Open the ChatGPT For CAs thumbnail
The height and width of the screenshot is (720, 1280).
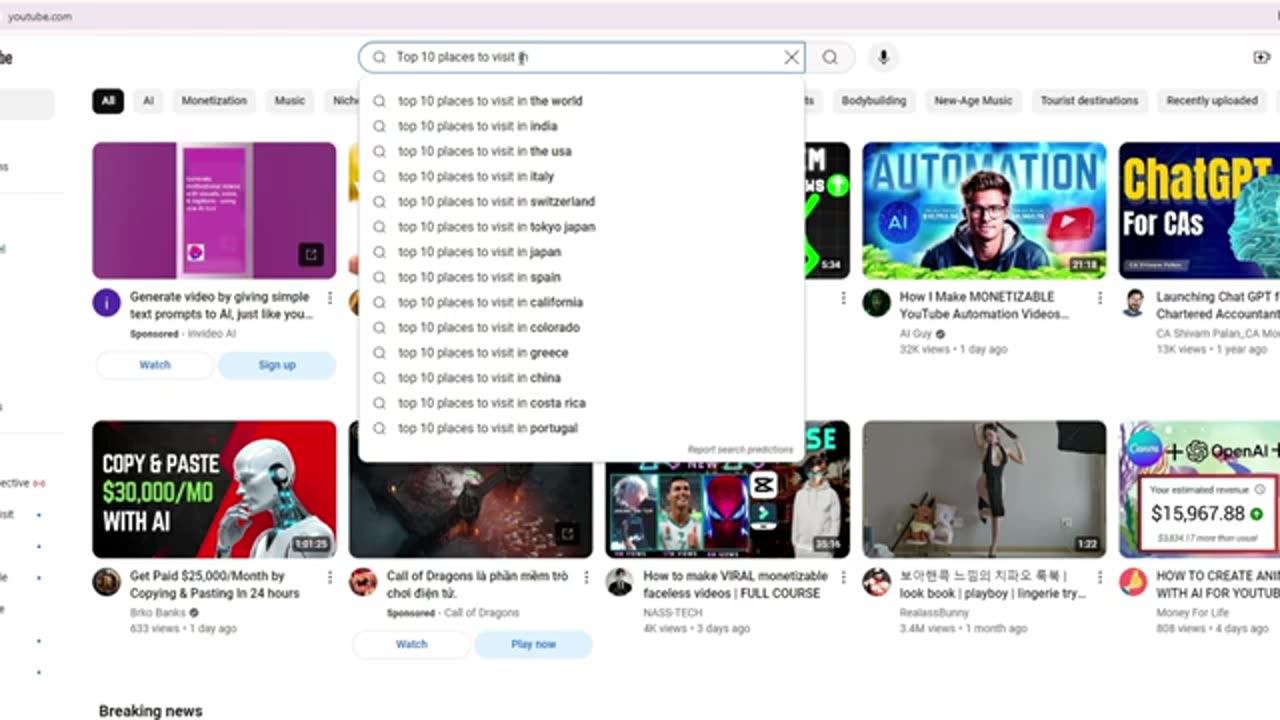[x=1199, y=210]
